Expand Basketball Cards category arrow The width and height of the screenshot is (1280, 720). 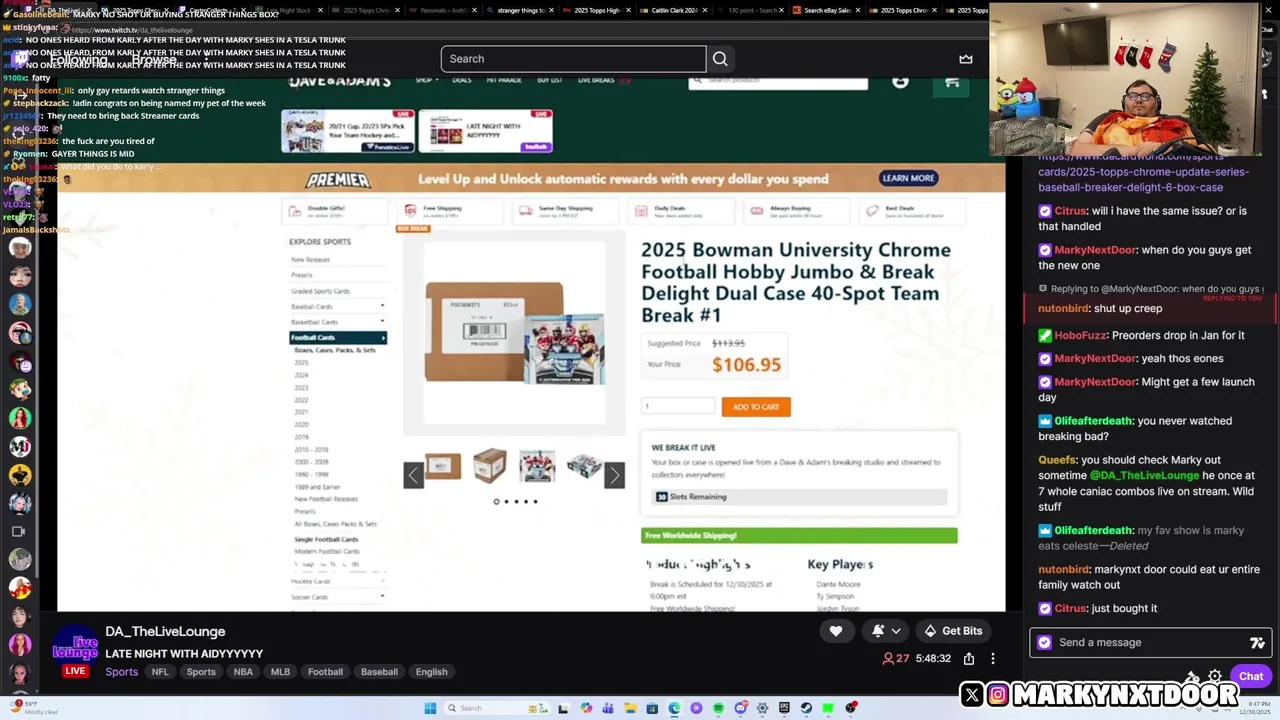tap(382, 322)
